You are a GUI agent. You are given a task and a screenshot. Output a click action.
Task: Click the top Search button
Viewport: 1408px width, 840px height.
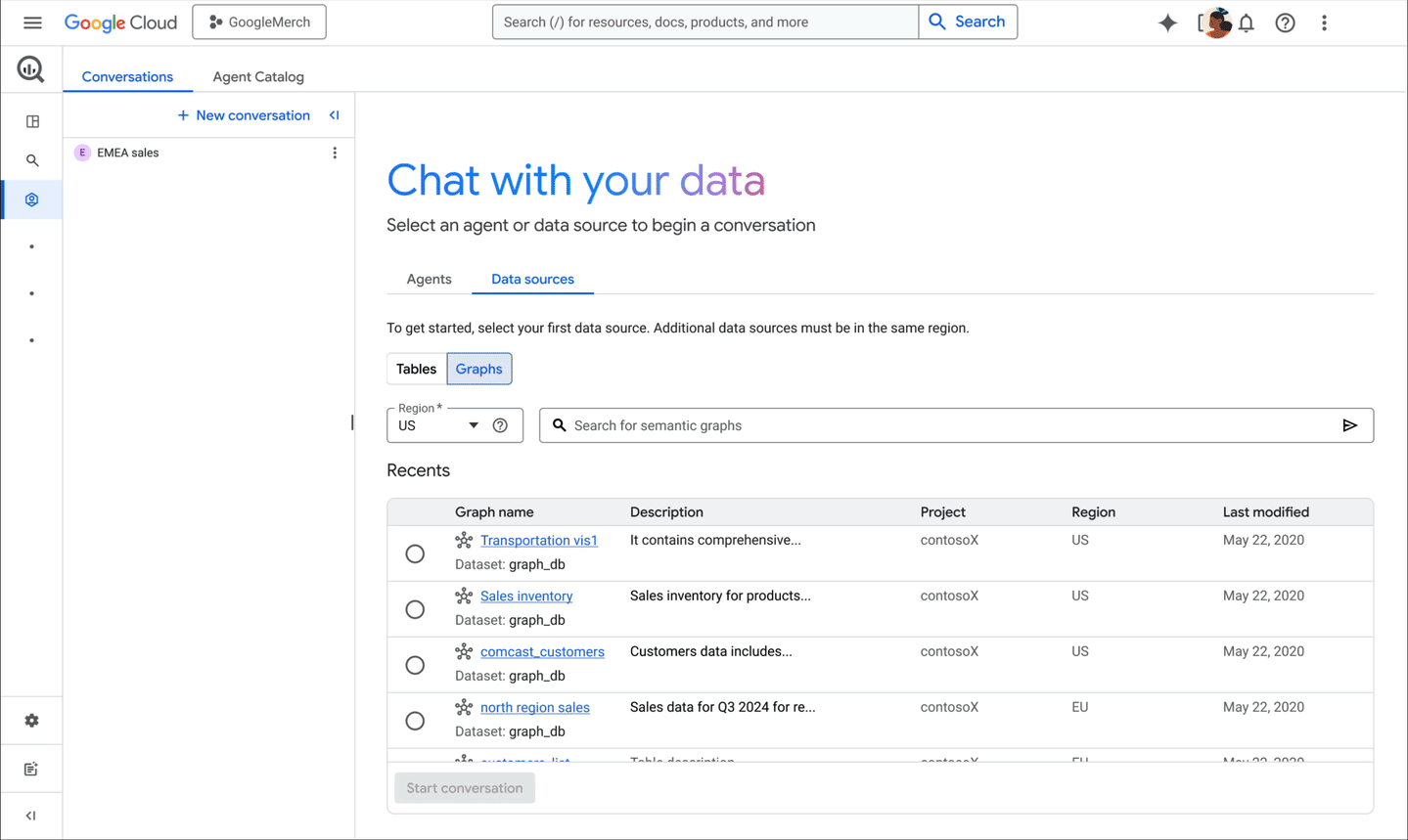[968, 22]
